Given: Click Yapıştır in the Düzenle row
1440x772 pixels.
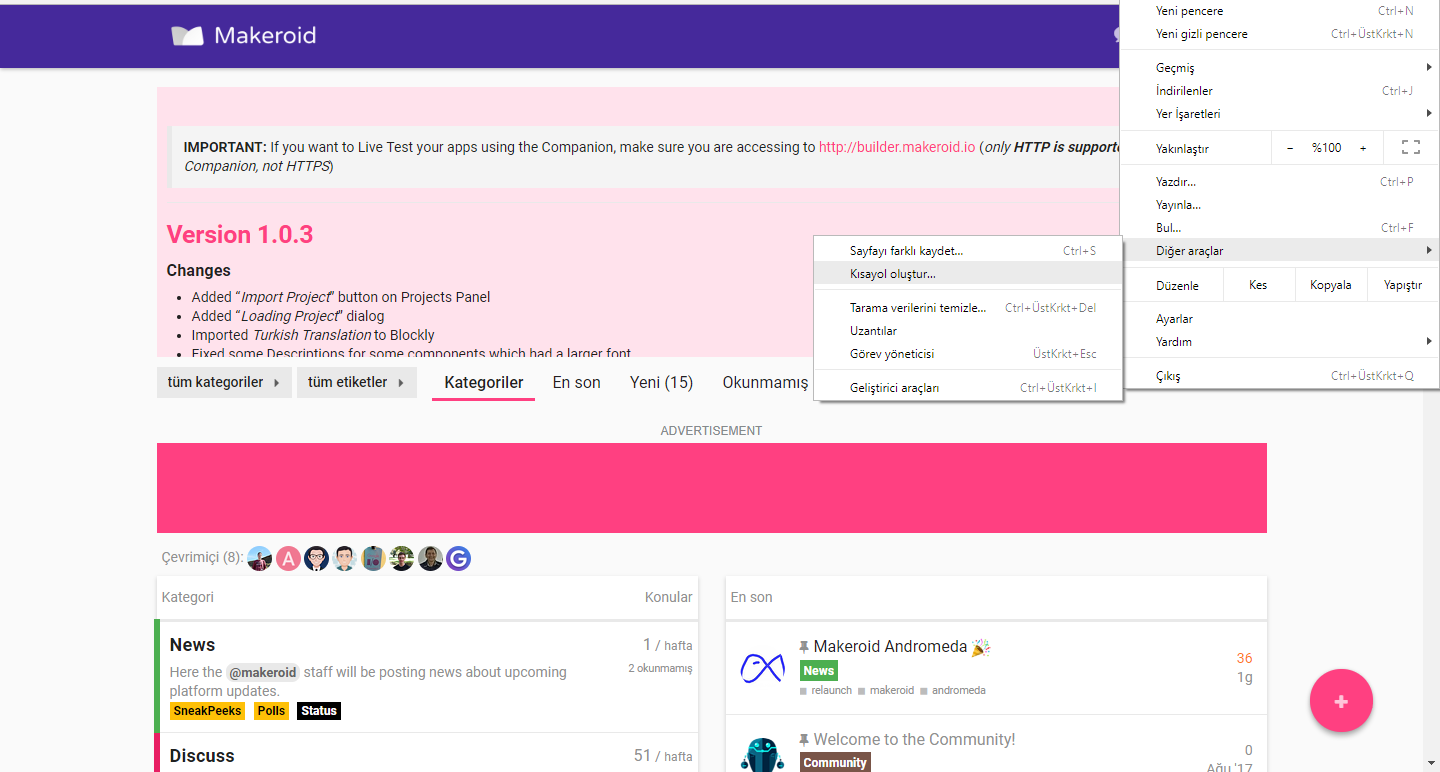Looking at the screenshot, I should [x=1402, y=285].
